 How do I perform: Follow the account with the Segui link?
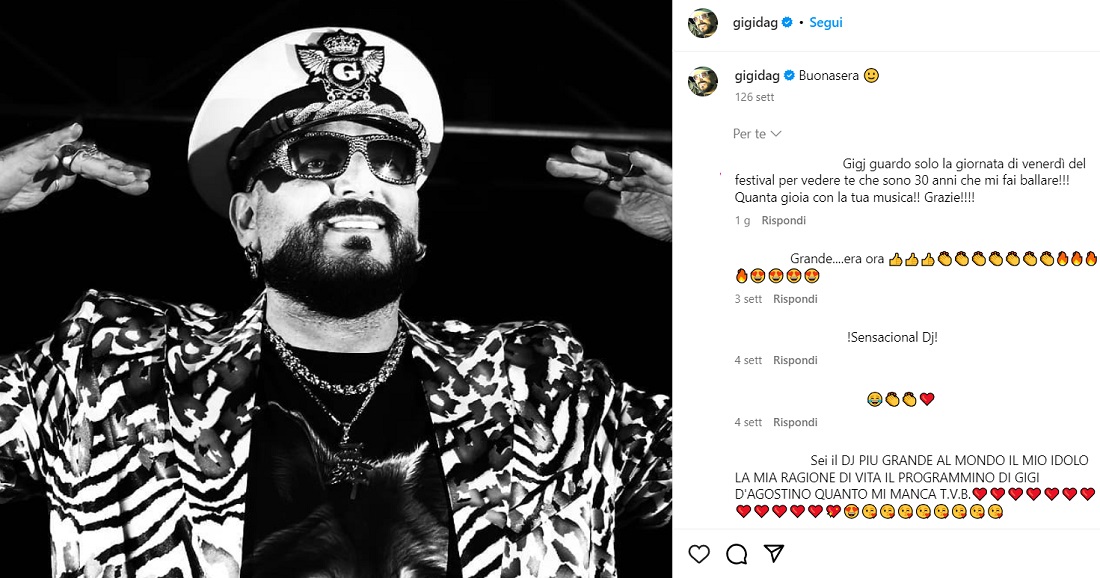[x=826, y=22]
